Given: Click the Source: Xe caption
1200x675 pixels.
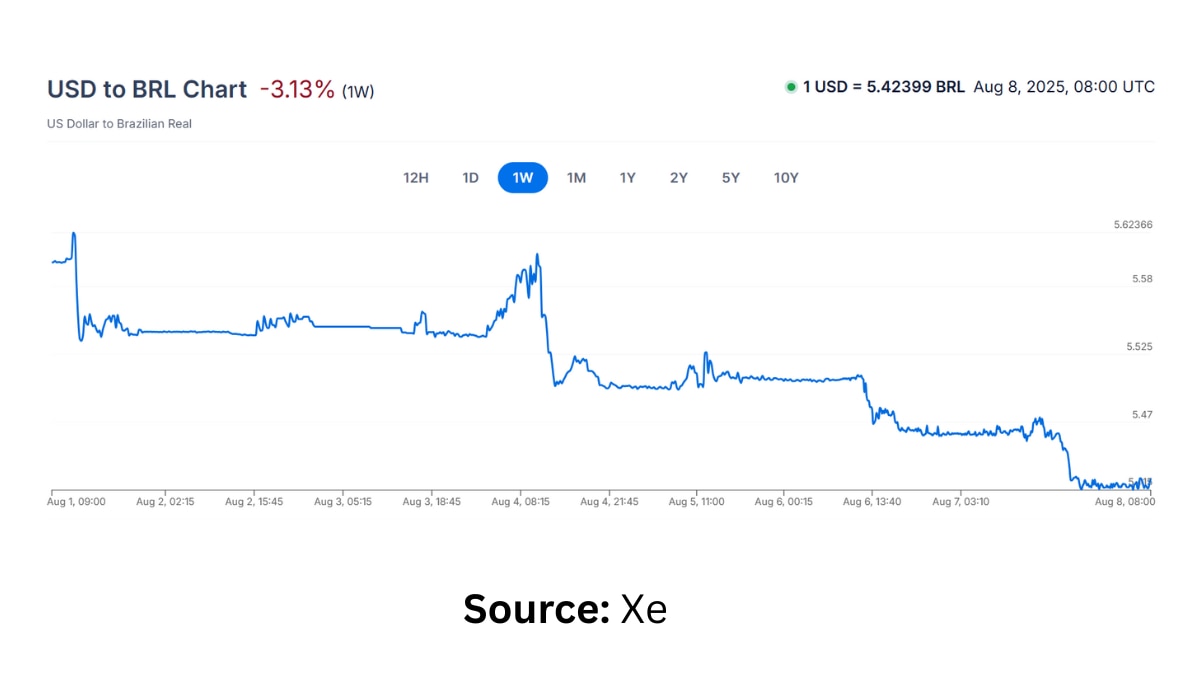Looking at the screenshot, I should pos(565,609).
